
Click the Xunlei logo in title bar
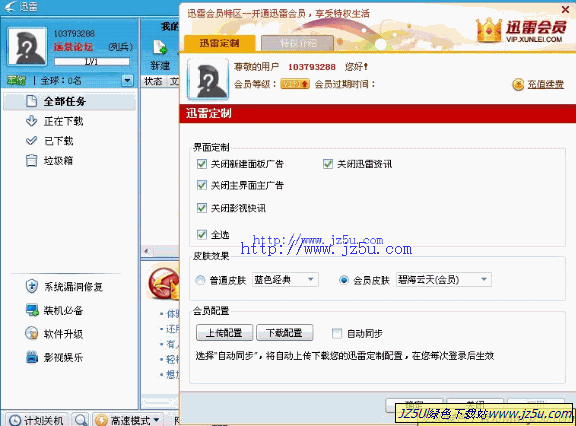(10, 6)
